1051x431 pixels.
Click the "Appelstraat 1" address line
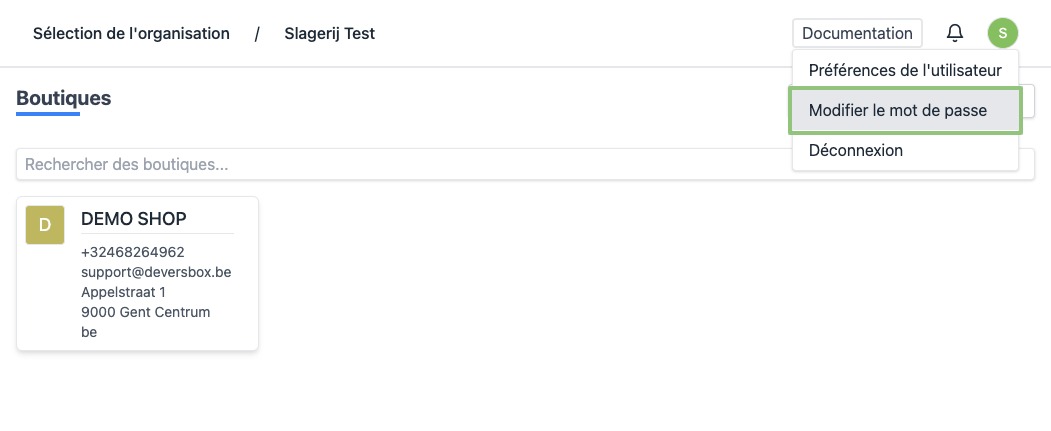(123, 292)
